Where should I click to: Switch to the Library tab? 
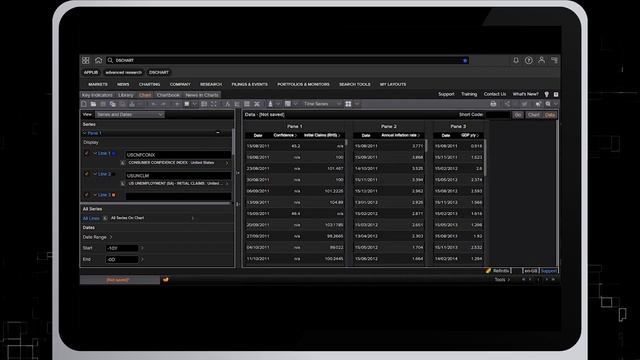click(126, 95)
